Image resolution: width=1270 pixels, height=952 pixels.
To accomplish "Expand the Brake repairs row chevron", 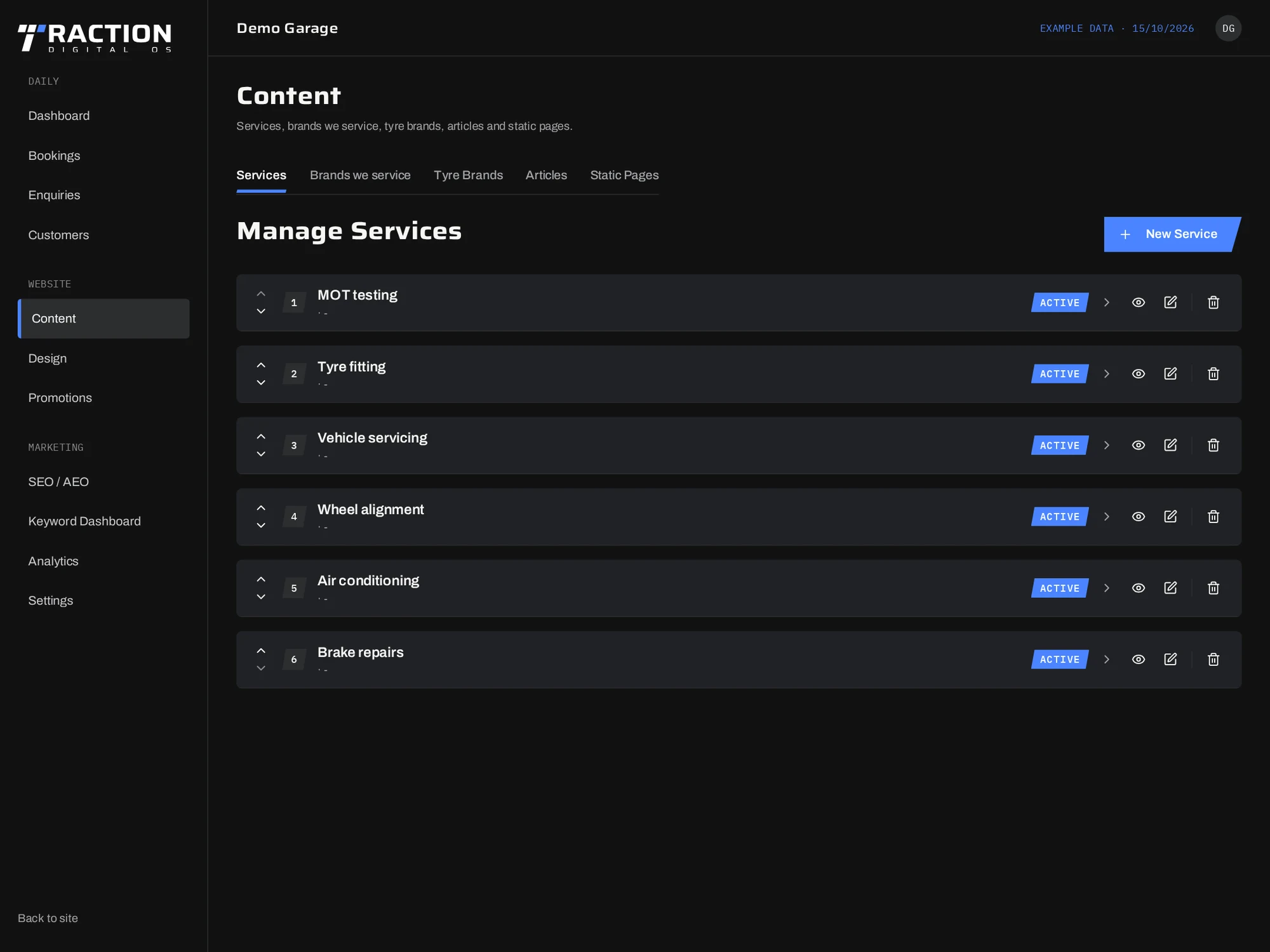I will click(1107, 659).
